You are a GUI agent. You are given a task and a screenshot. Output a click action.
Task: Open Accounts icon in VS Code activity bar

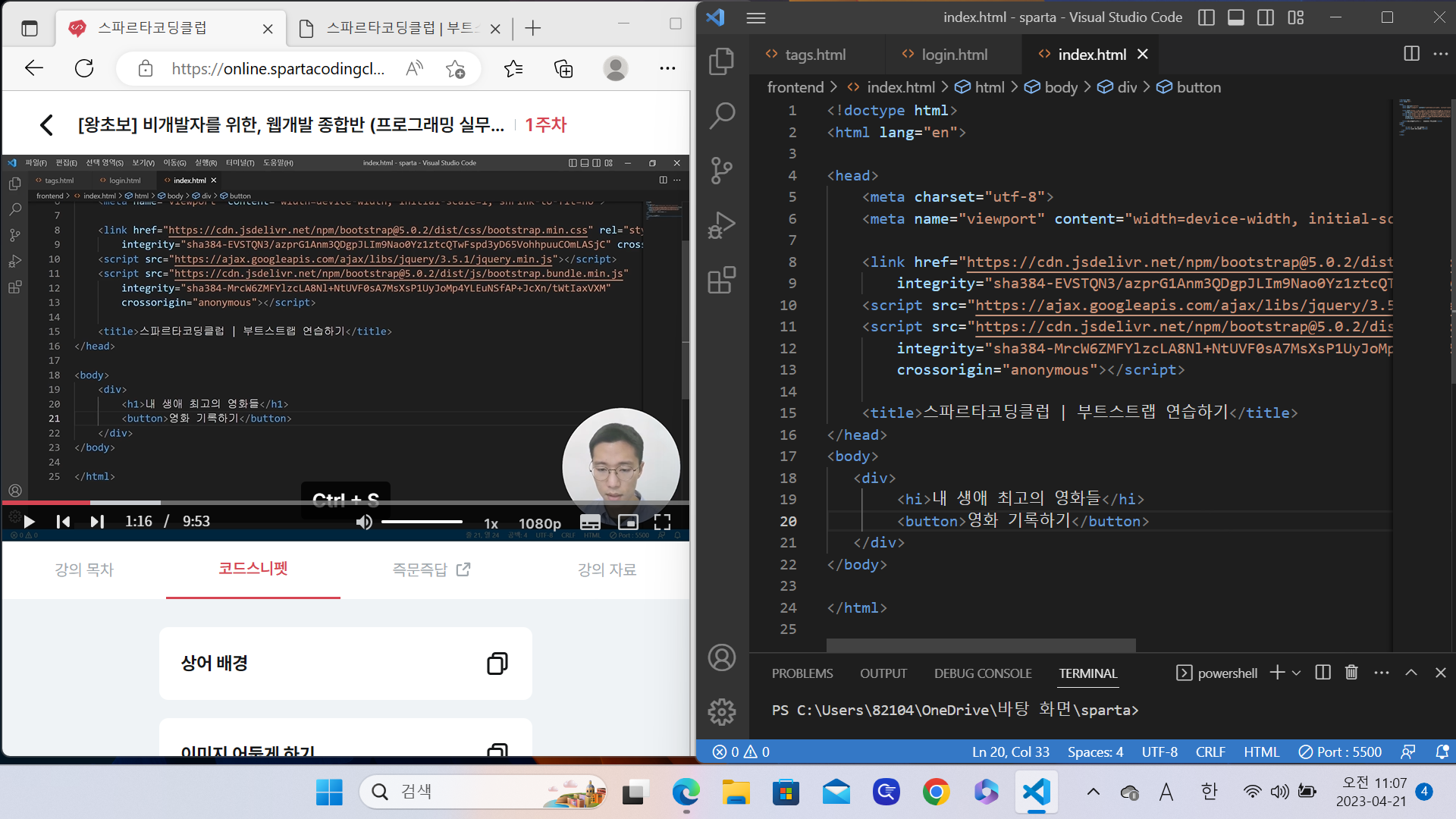pyautogui.click(x=721, y=657)
